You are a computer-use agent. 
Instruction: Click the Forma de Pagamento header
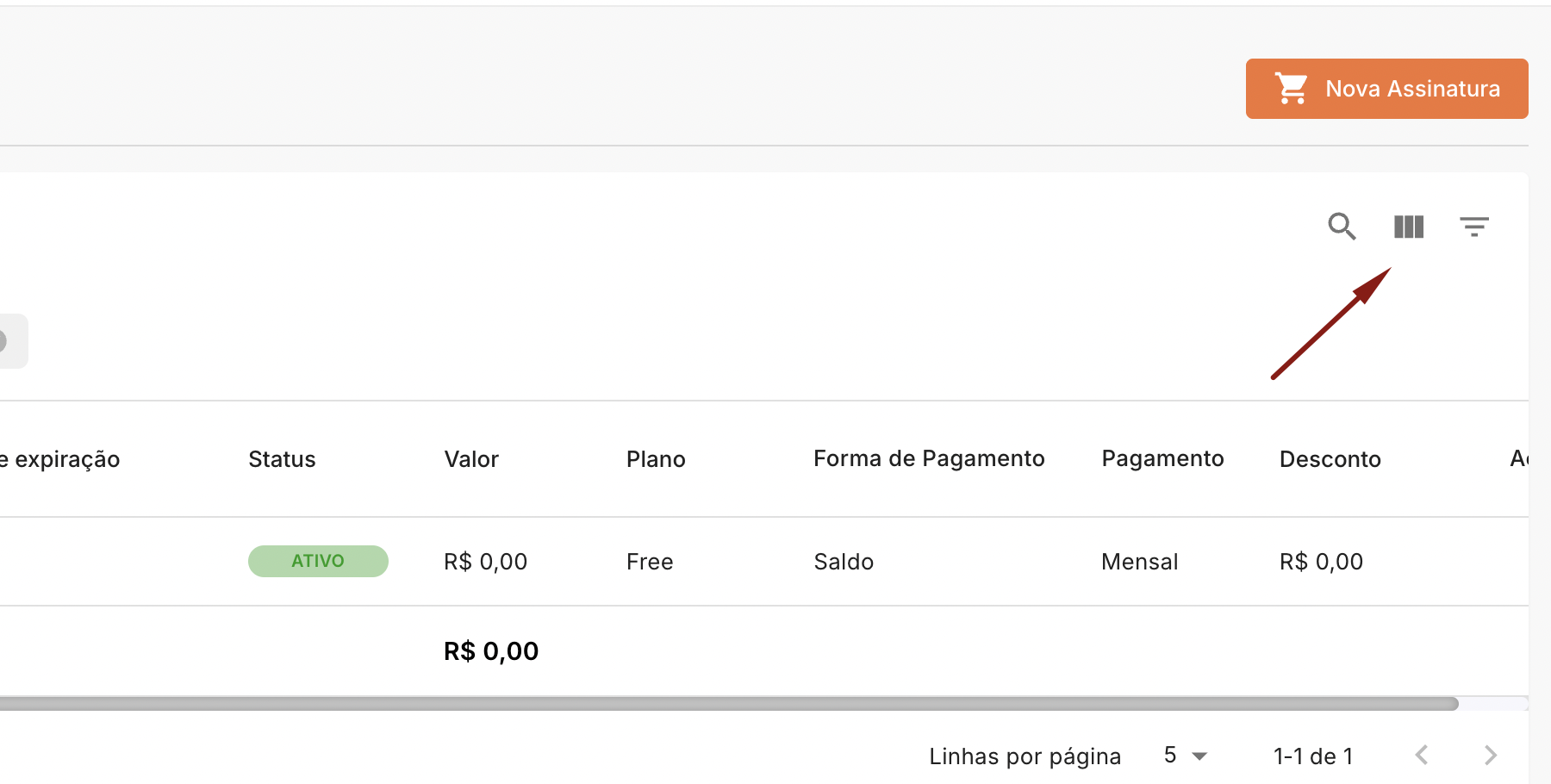[x=929, y=458]
